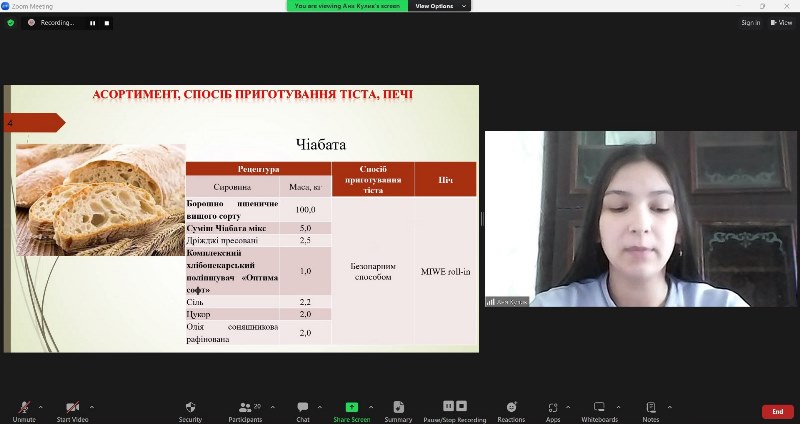This screenshot has width=800, height=424.
Task: Open the Security shield menu
Action: tap(190, 411)
